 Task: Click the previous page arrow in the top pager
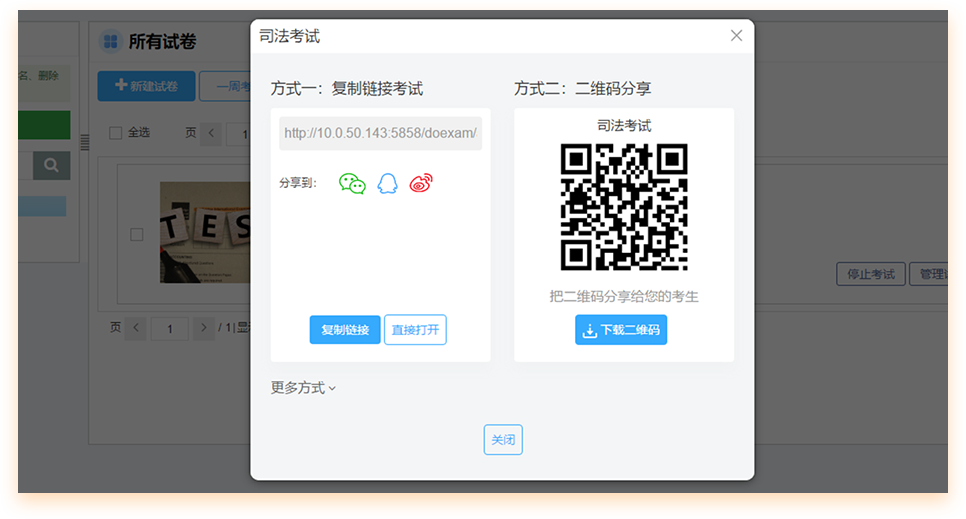pos(211,133)
